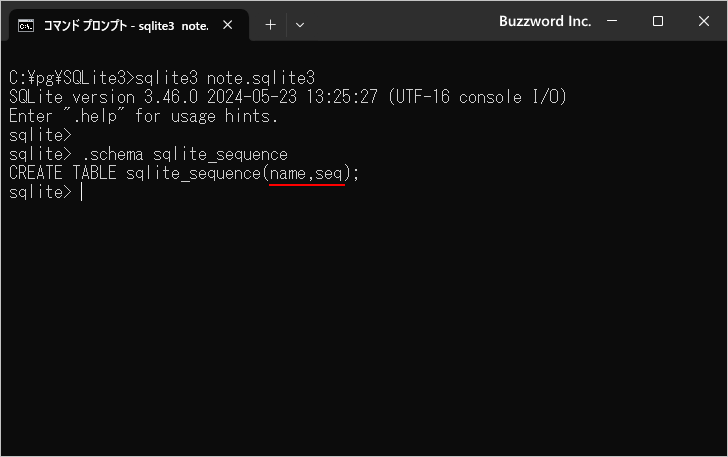Close the terminal window
Screen dimensions: 728x457
pyautogui.click(x=702, y=21)
